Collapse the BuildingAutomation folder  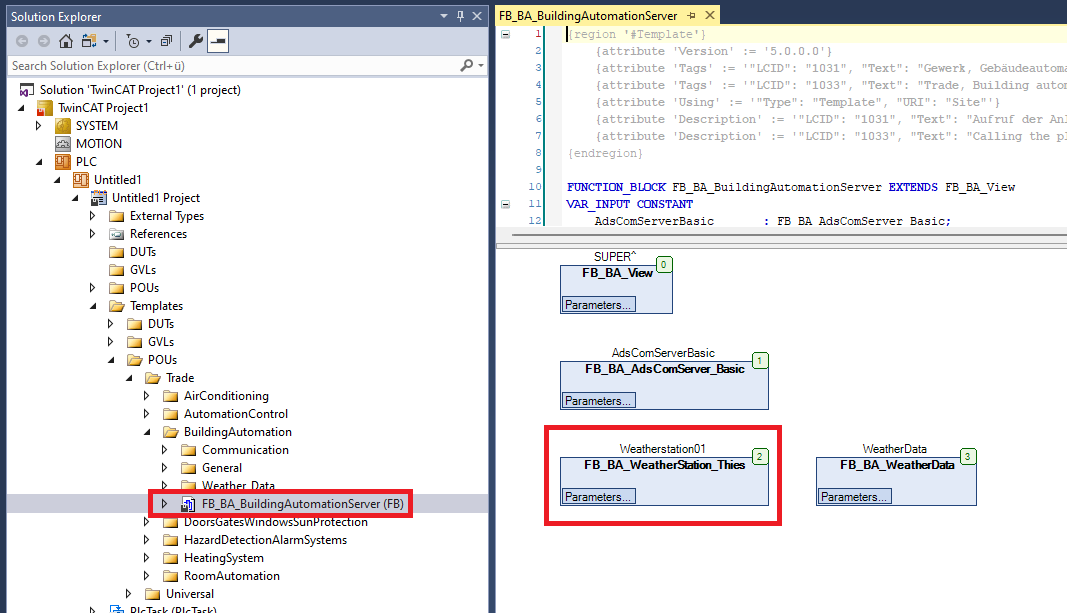(147, 432)
